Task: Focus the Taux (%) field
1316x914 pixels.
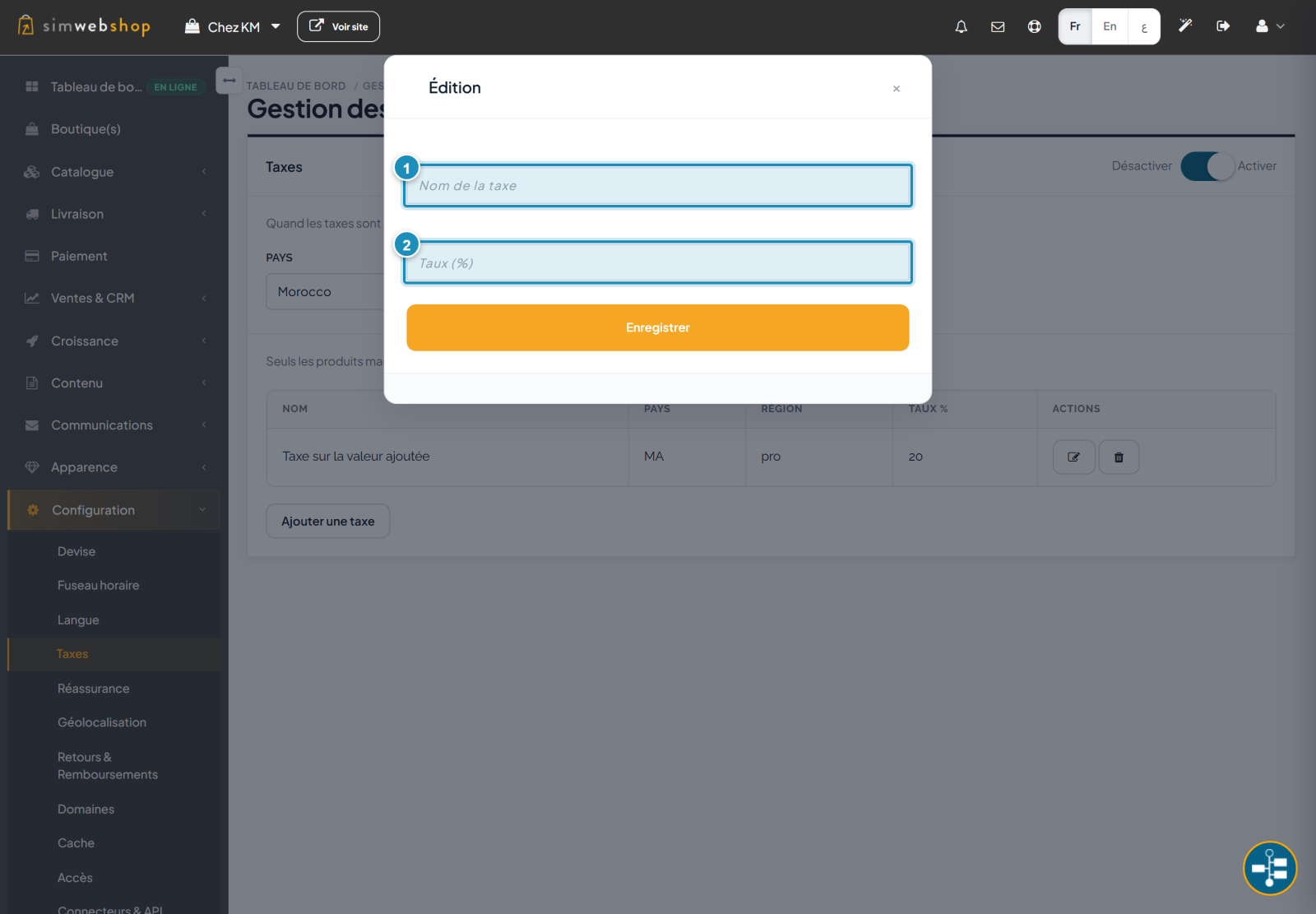Action: (x=658, y=263)
